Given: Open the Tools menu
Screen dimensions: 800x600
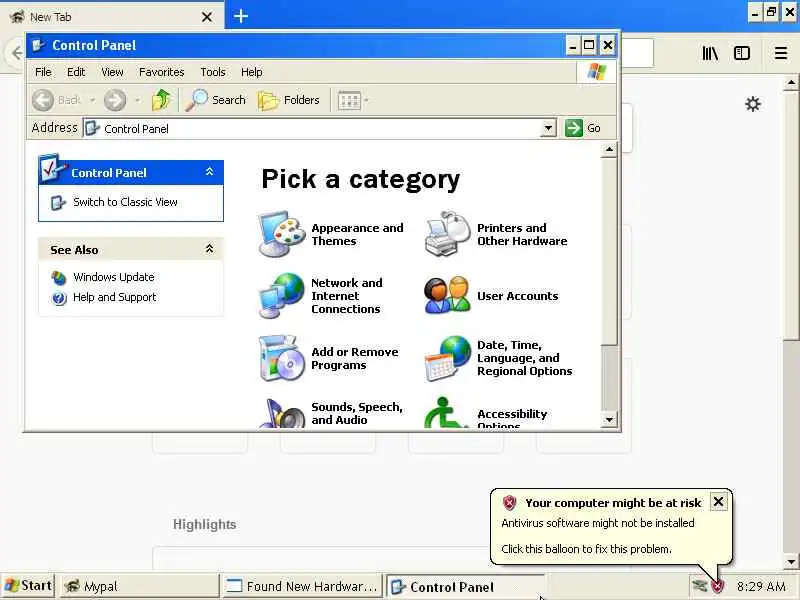Looking at the screenshot, I should (213, 72).
